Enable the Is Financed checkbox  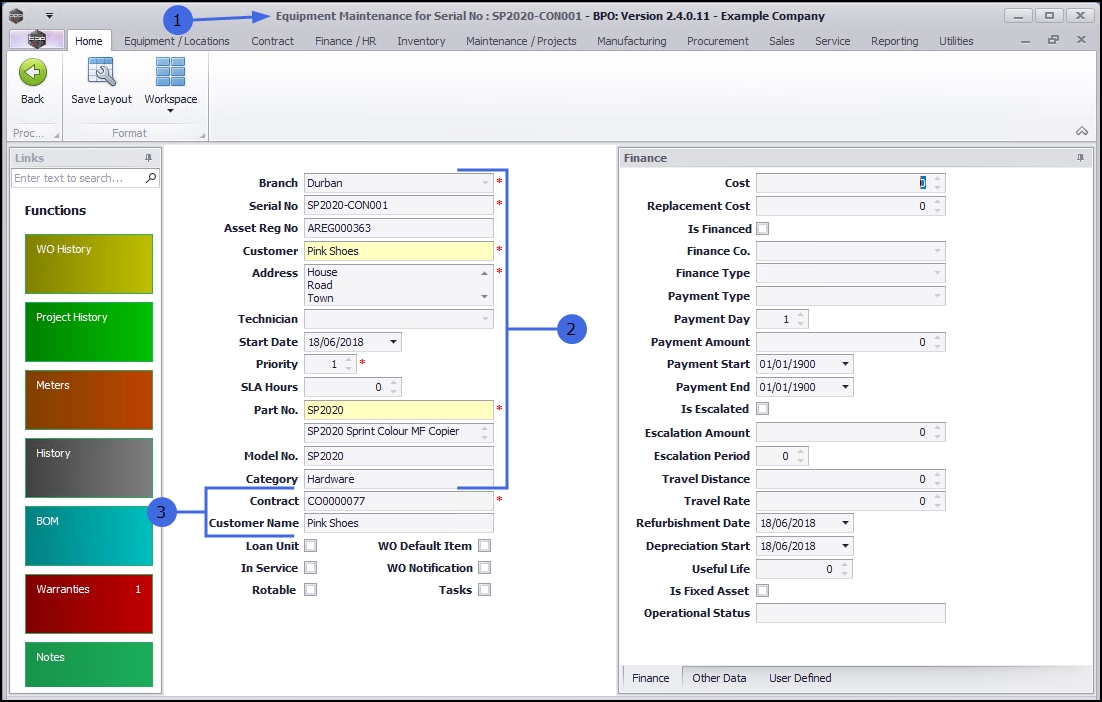tap(763, 229)
